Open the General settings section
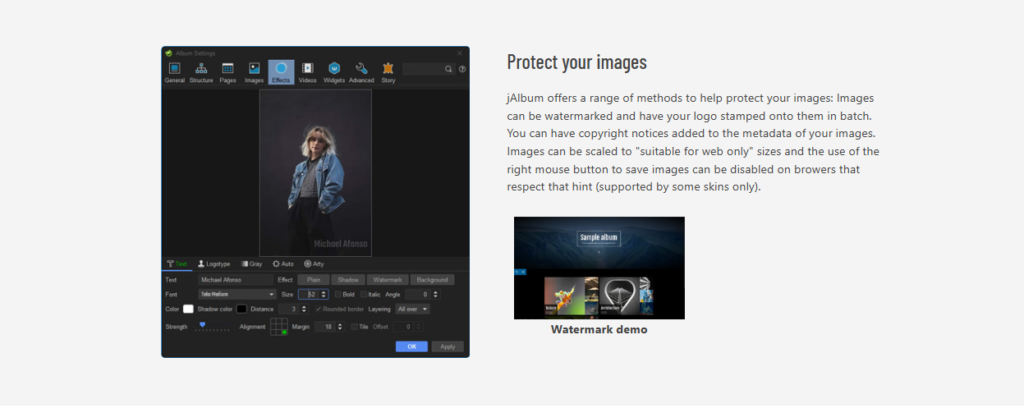The image size is (1024, 408). (174, 72)
